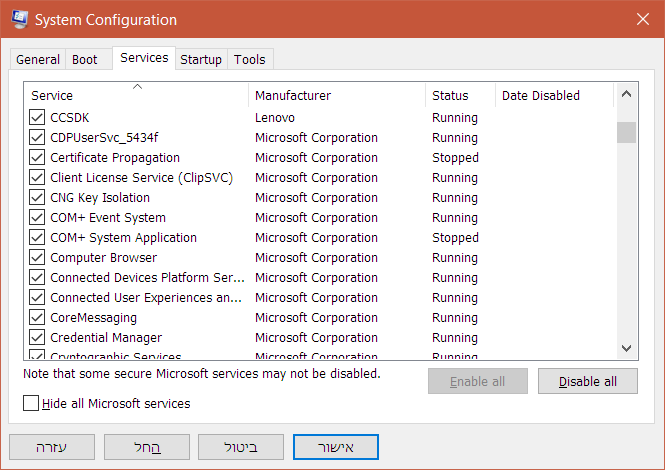Switch to the General tab
665x470 pixels.
(38, 59)
